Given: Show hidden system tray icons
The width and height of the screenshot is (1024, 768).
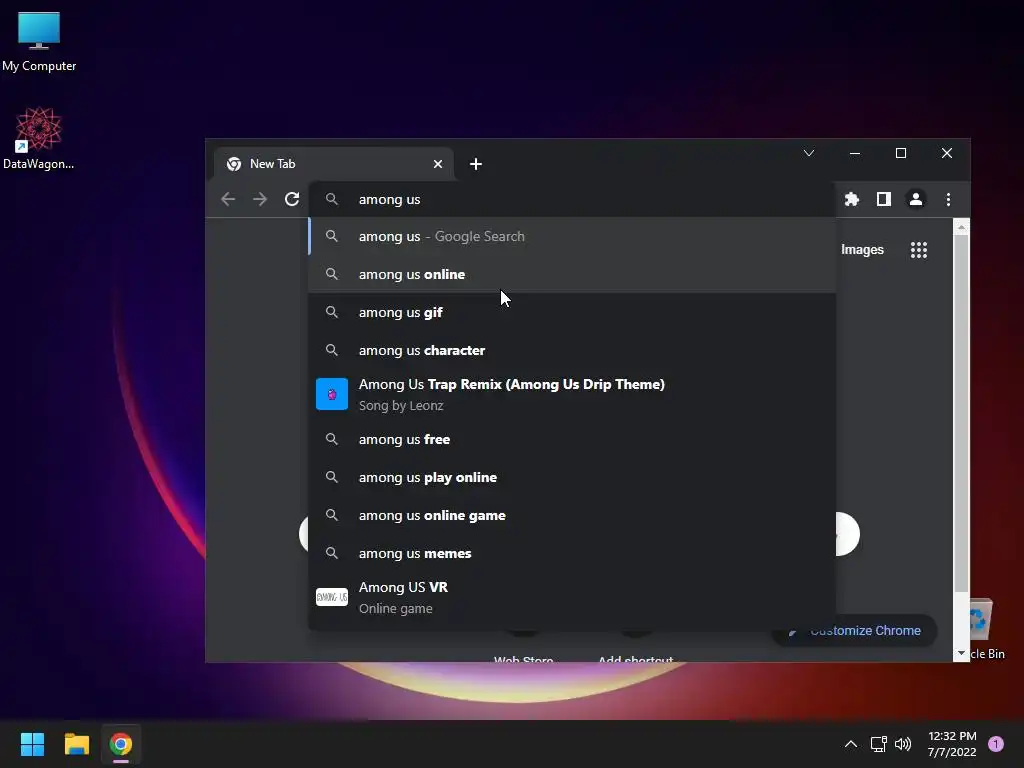Looking at the screenshot, I should coord(850,744).
